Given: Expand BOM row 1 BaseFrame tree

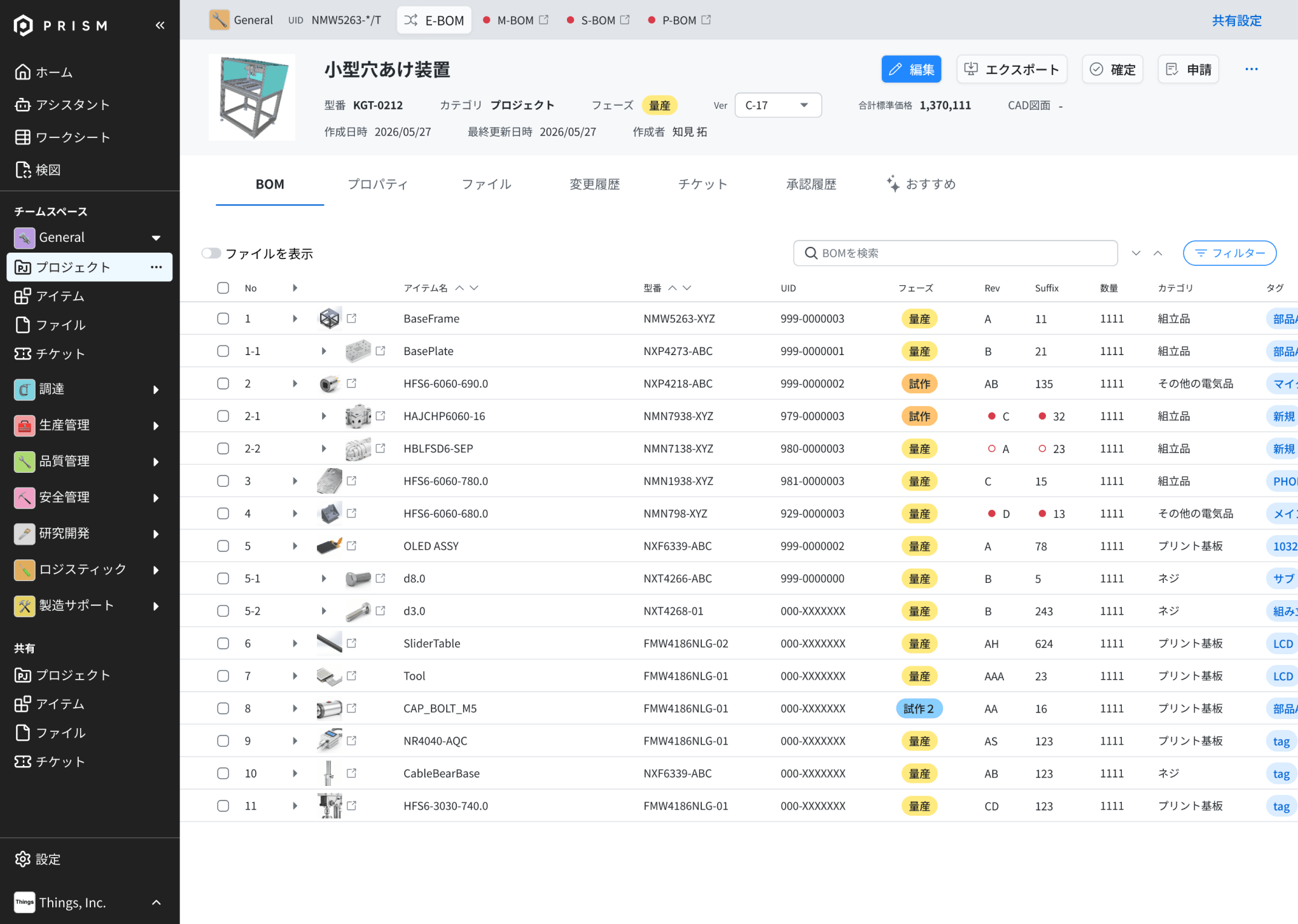Looking at the screenshot, I should [295, 318].
